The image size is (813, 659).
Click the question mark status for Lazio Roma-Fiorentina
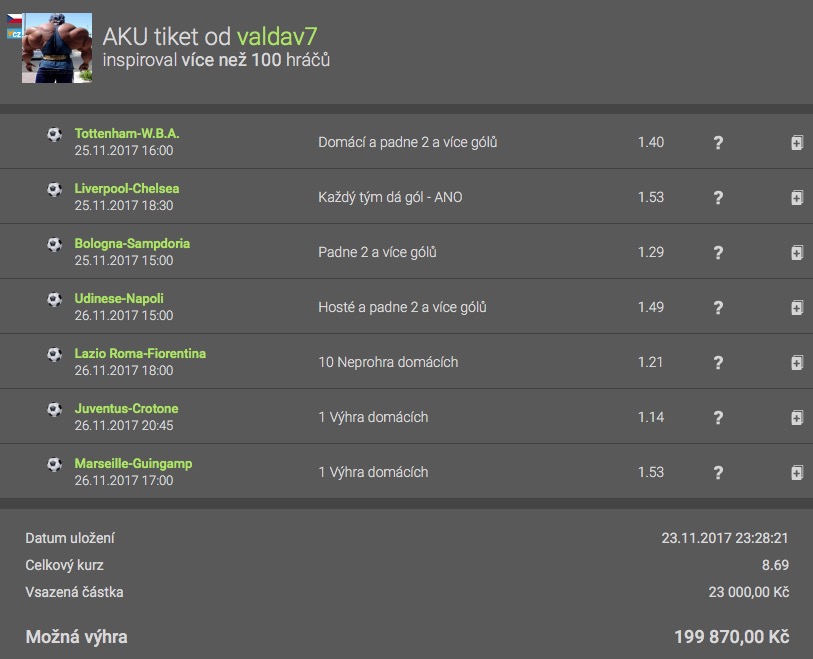click(x=718, y=363)
